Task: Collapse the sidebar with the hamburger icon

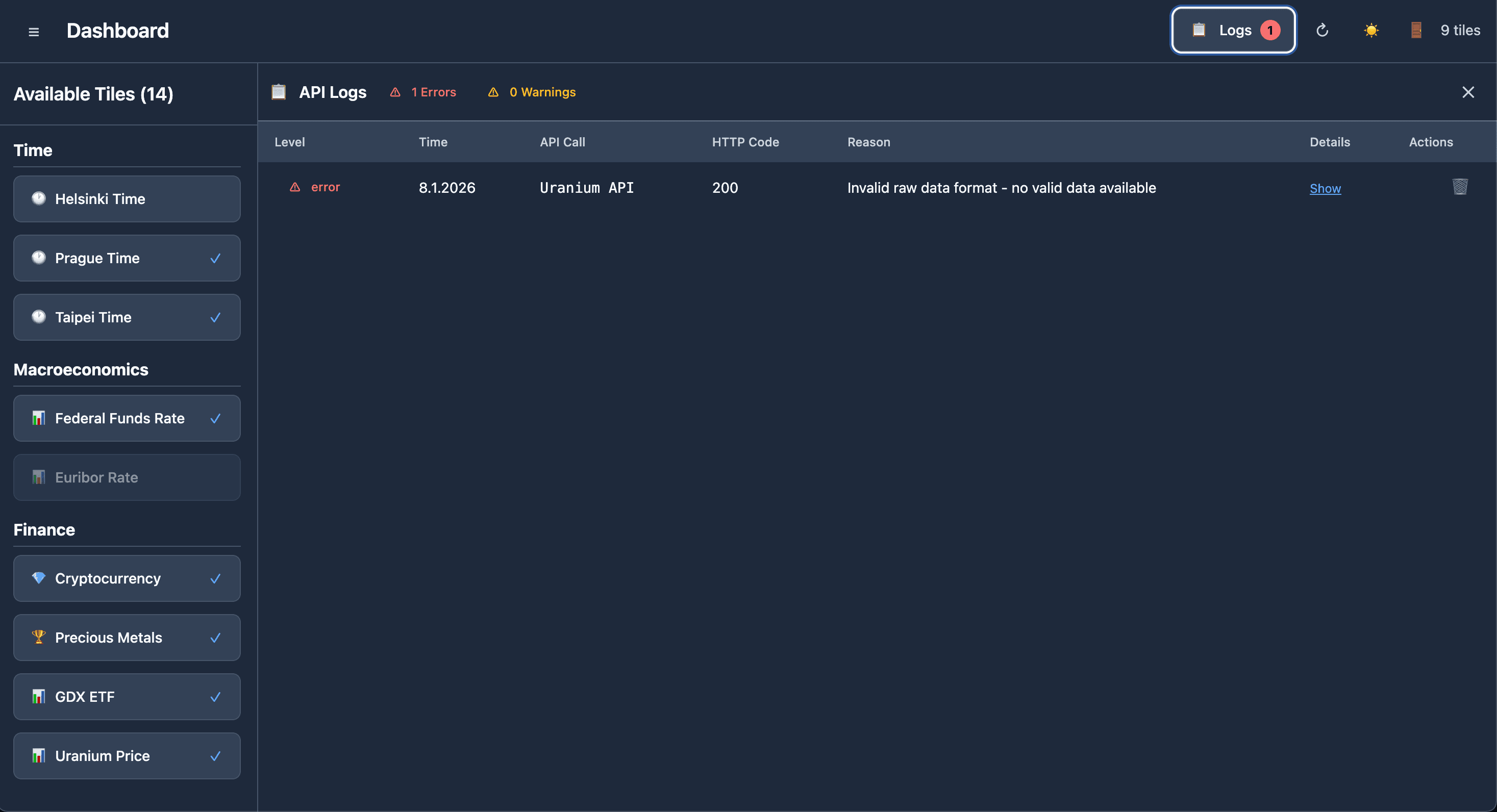Action: point(34,31)
